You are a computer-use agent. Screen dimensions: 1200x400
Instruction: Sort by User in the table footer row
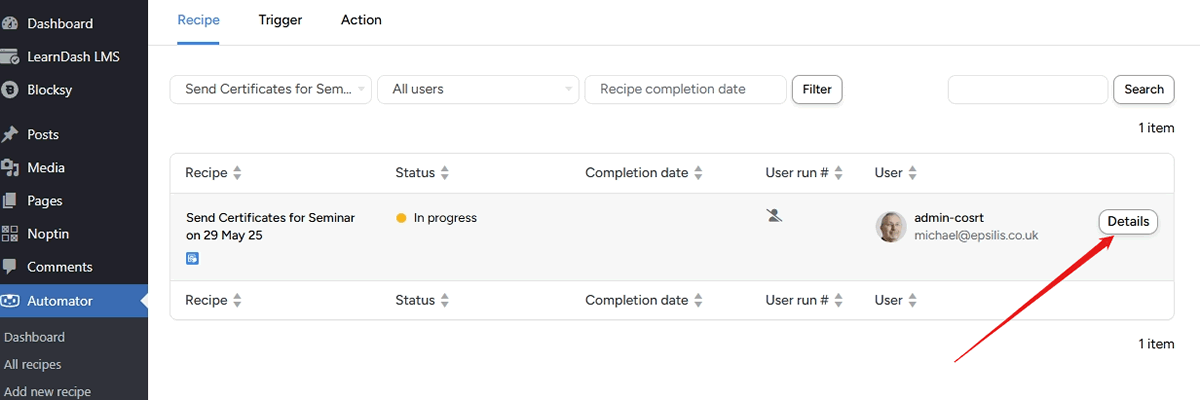[x=895, y=300]
